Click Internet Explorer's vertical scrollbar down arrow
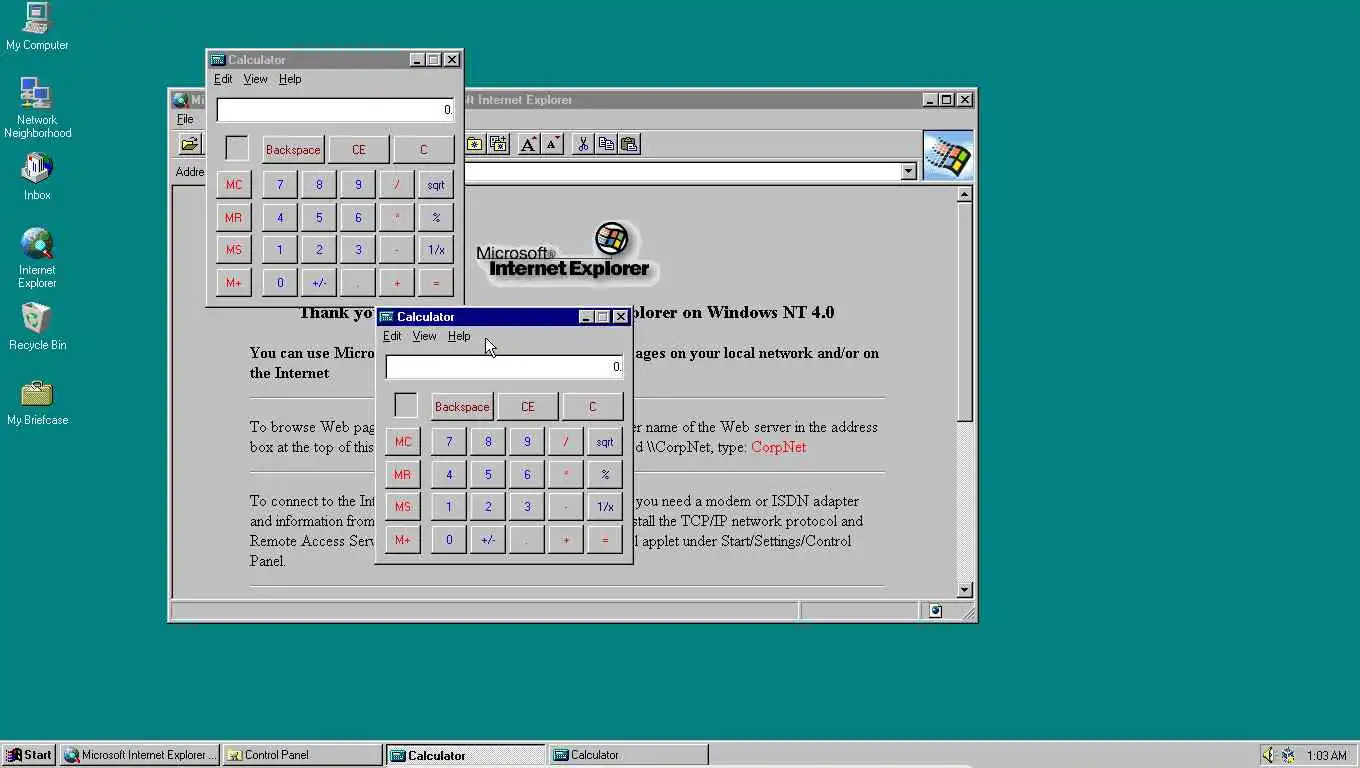This screenshot has height=768, width=1360. pyautogui.click(x=965, y=590)
